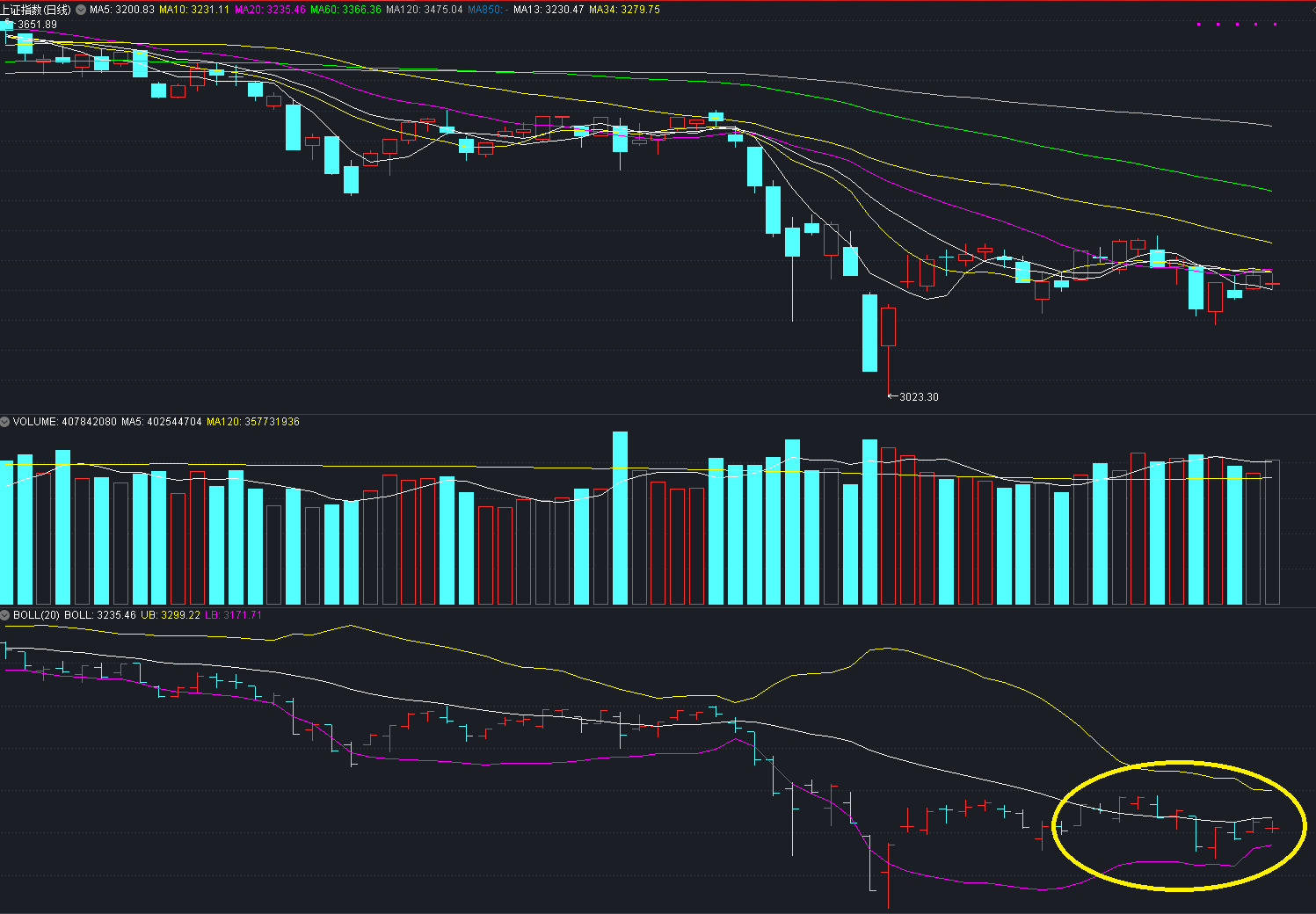Click the volume MA120: 357731936 label
This screenshot has height=914, width=1316.
tap(253, 422)
